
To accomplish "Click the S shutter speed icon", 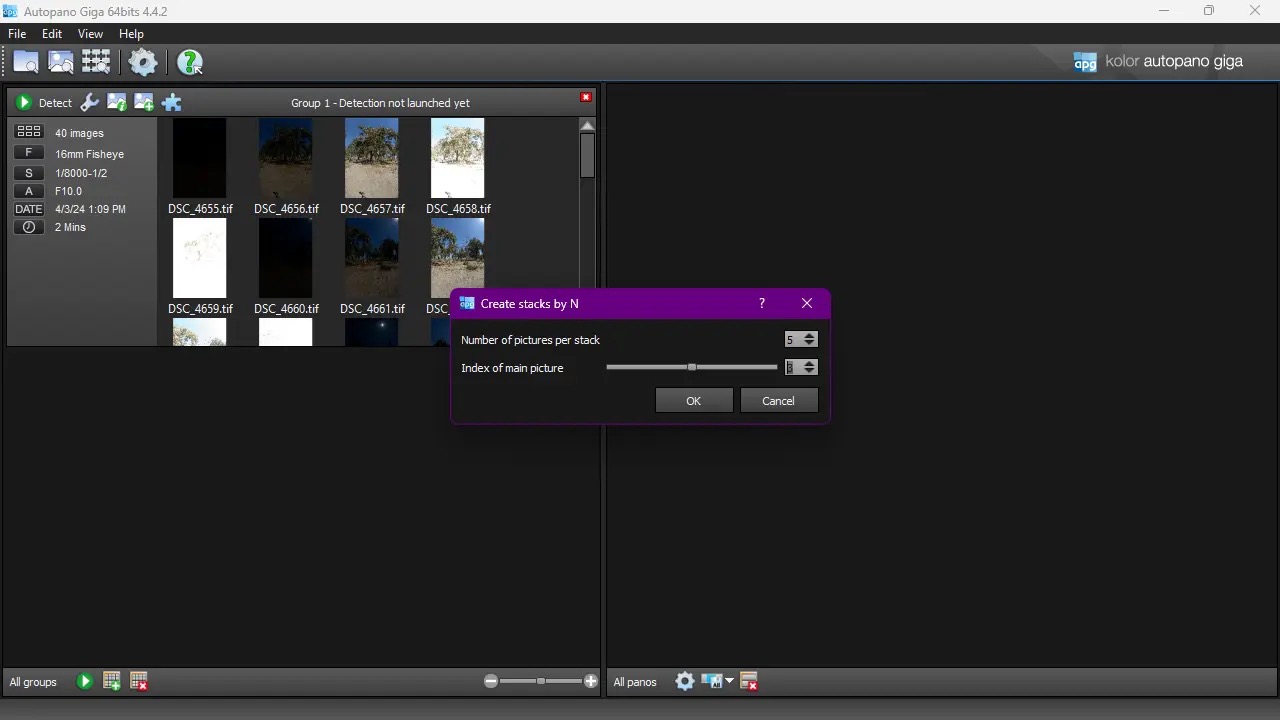I will coord(29,172).
